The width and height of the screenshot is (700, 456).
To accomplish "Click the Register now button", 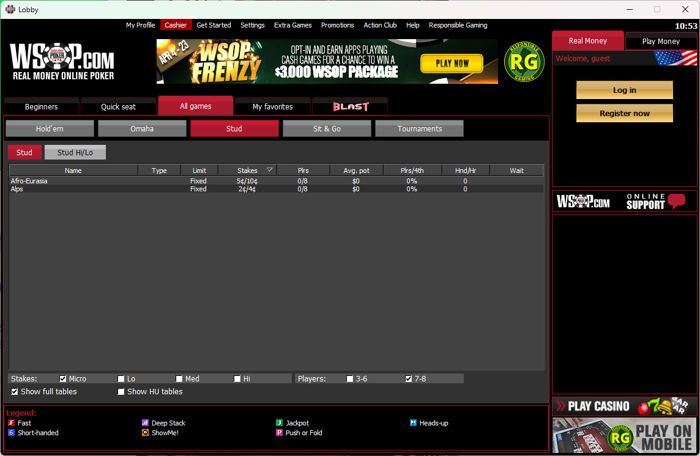I will click(624, 113).
